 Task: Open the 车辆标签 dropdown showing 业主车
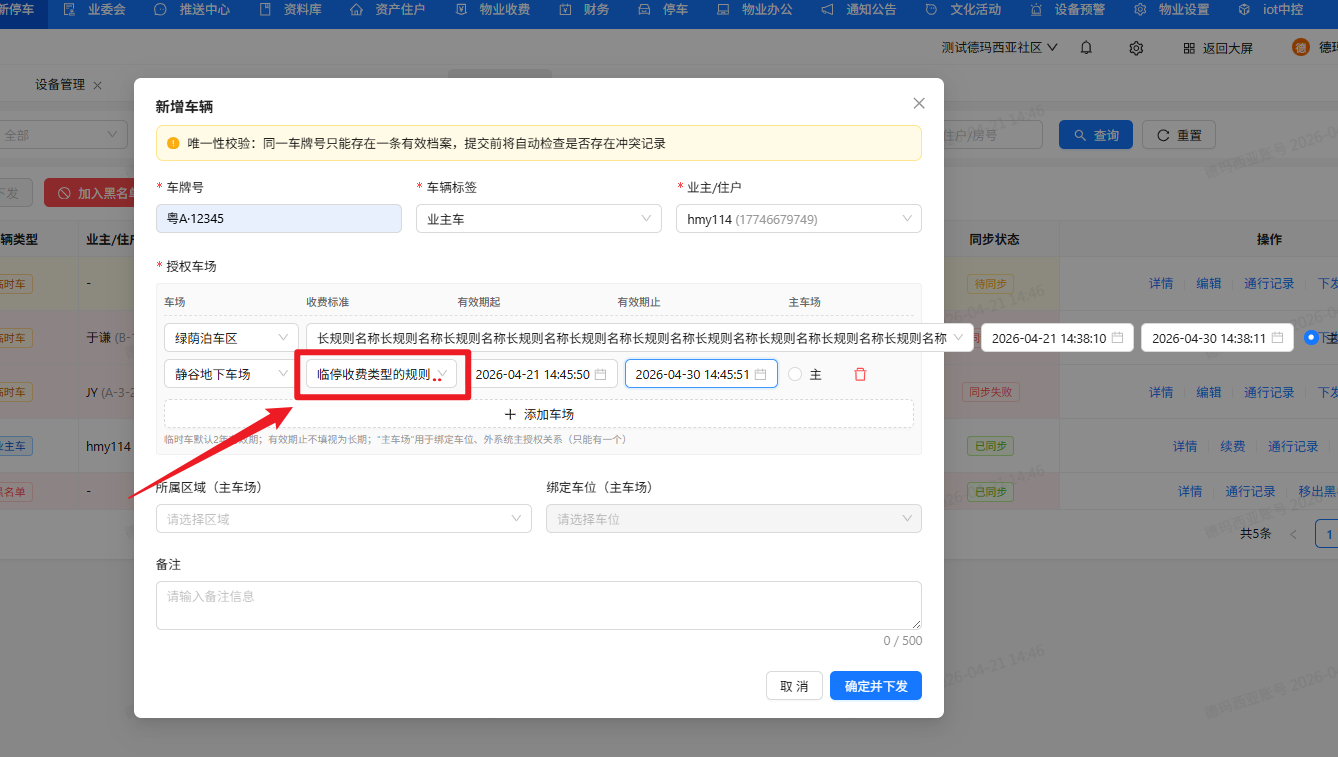(x=538, y=218)
